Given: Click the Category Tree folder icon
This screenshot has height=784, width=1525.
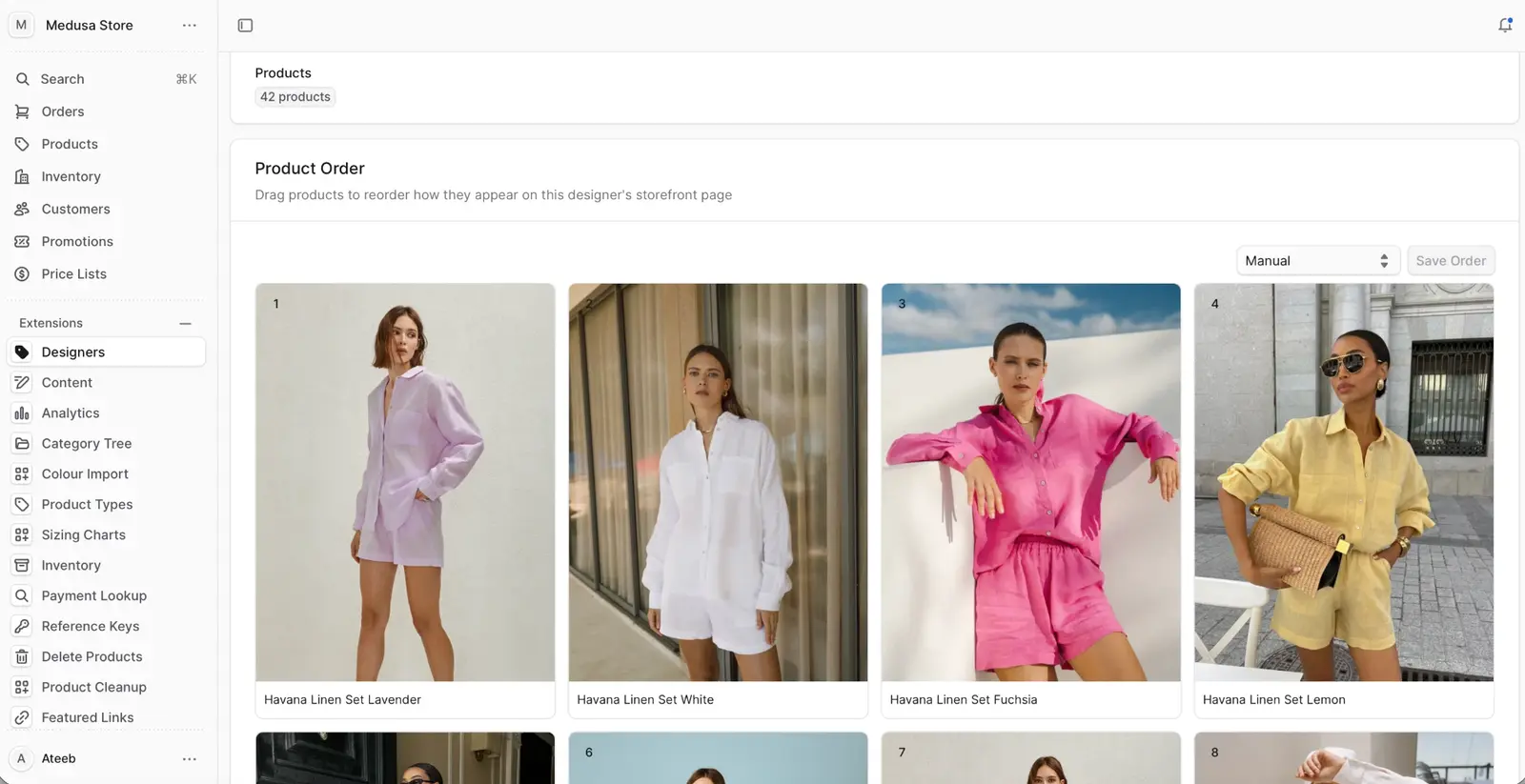Looking at the screenshot, I should coord(22,443).
